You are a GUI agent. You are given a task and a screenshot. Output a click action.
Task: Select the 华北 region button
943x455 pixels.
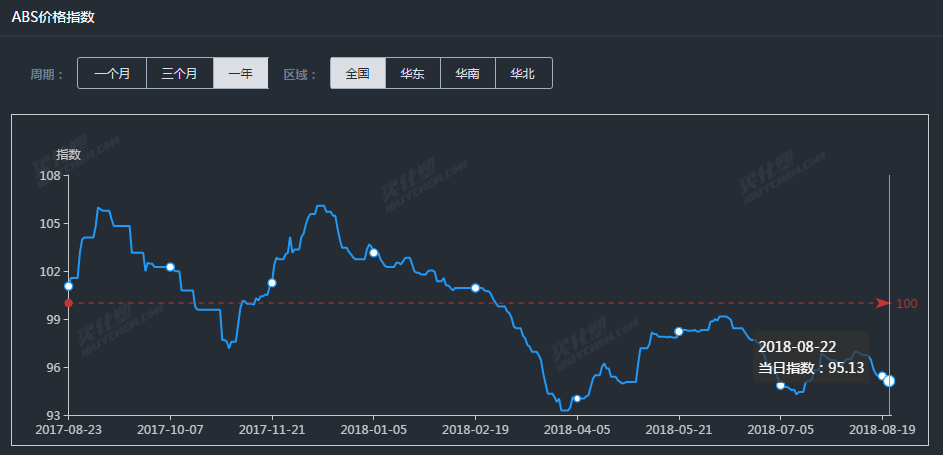(523, 73)
